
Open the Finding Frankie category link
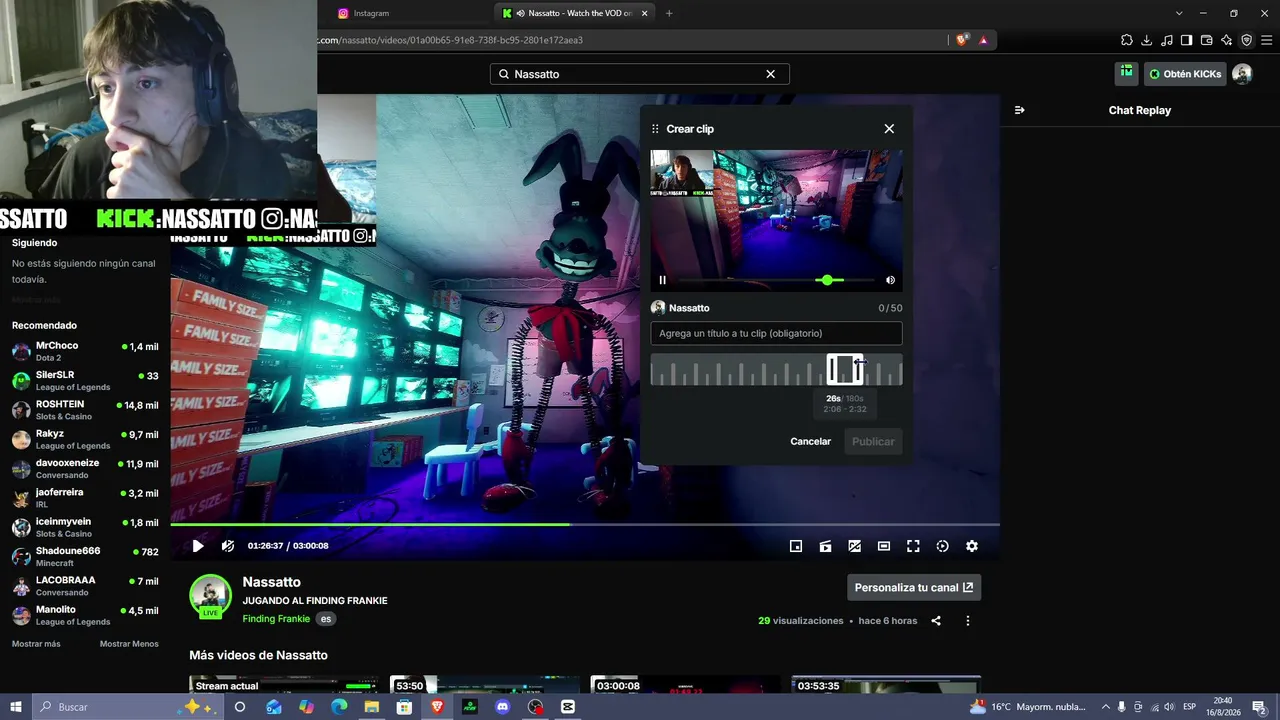click(276, 619)
